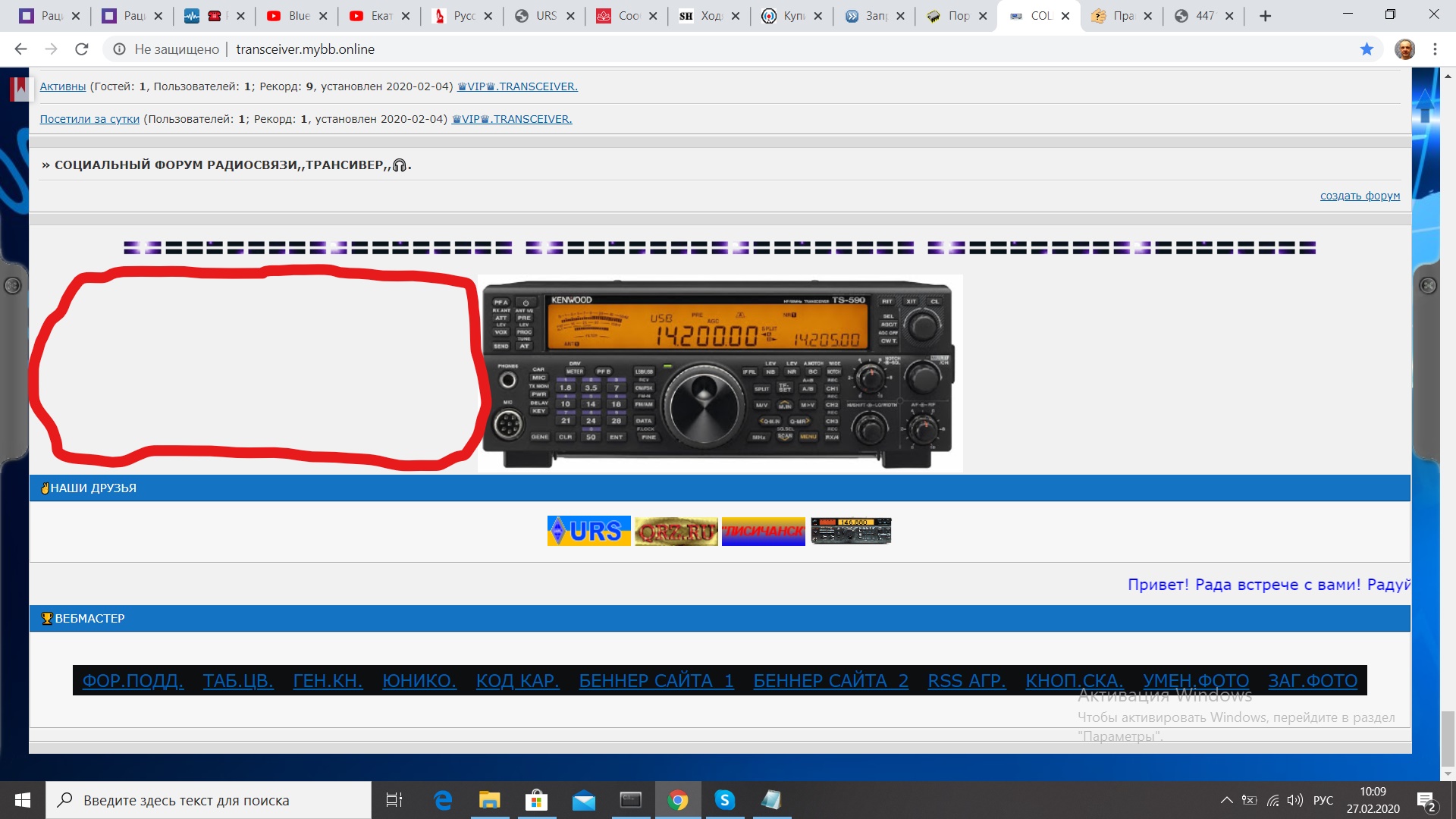Open the Активны link
The width and height of the screenshot is (1456, 819).
[x=63, y=86]
